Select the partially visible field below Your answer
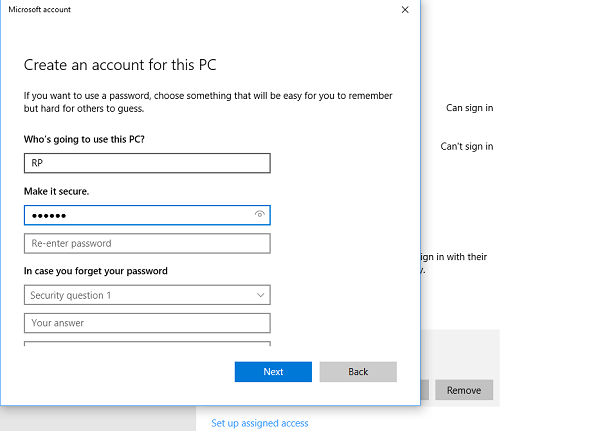600x431 pixels. click(147, 344)
